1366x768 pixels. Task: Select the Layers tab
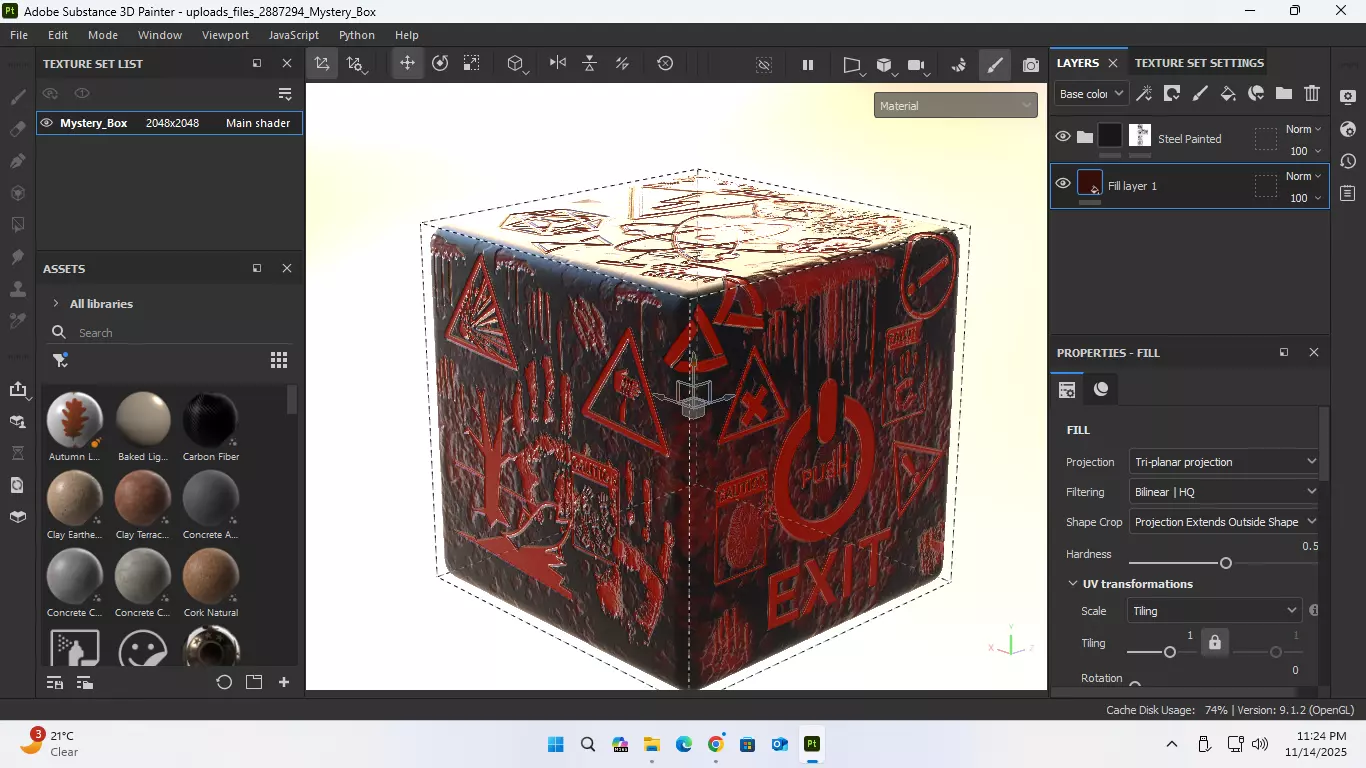pyautogui.click(x=1078, y=63)
